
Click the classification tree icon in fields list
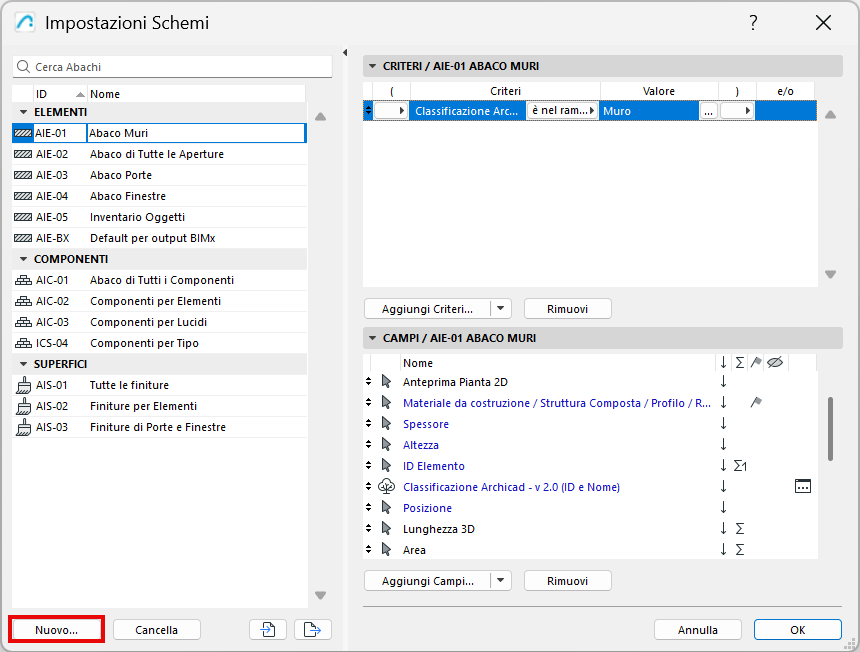(387, 487)
